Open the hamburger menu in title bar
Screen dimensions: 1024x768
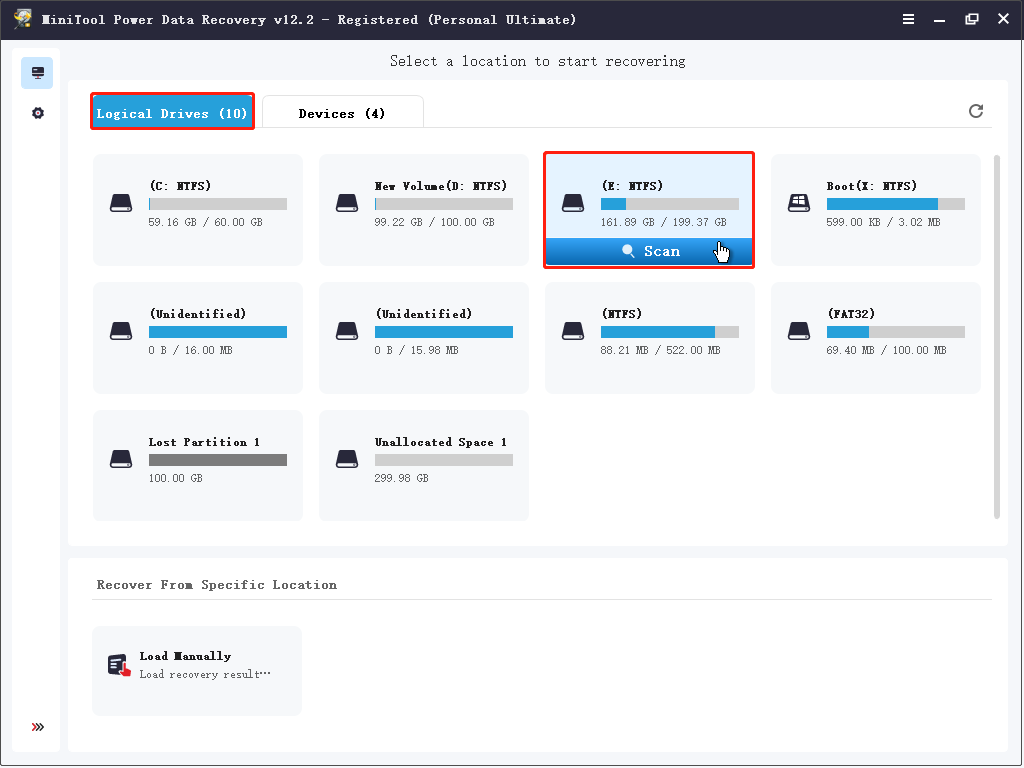coord(908,19)
